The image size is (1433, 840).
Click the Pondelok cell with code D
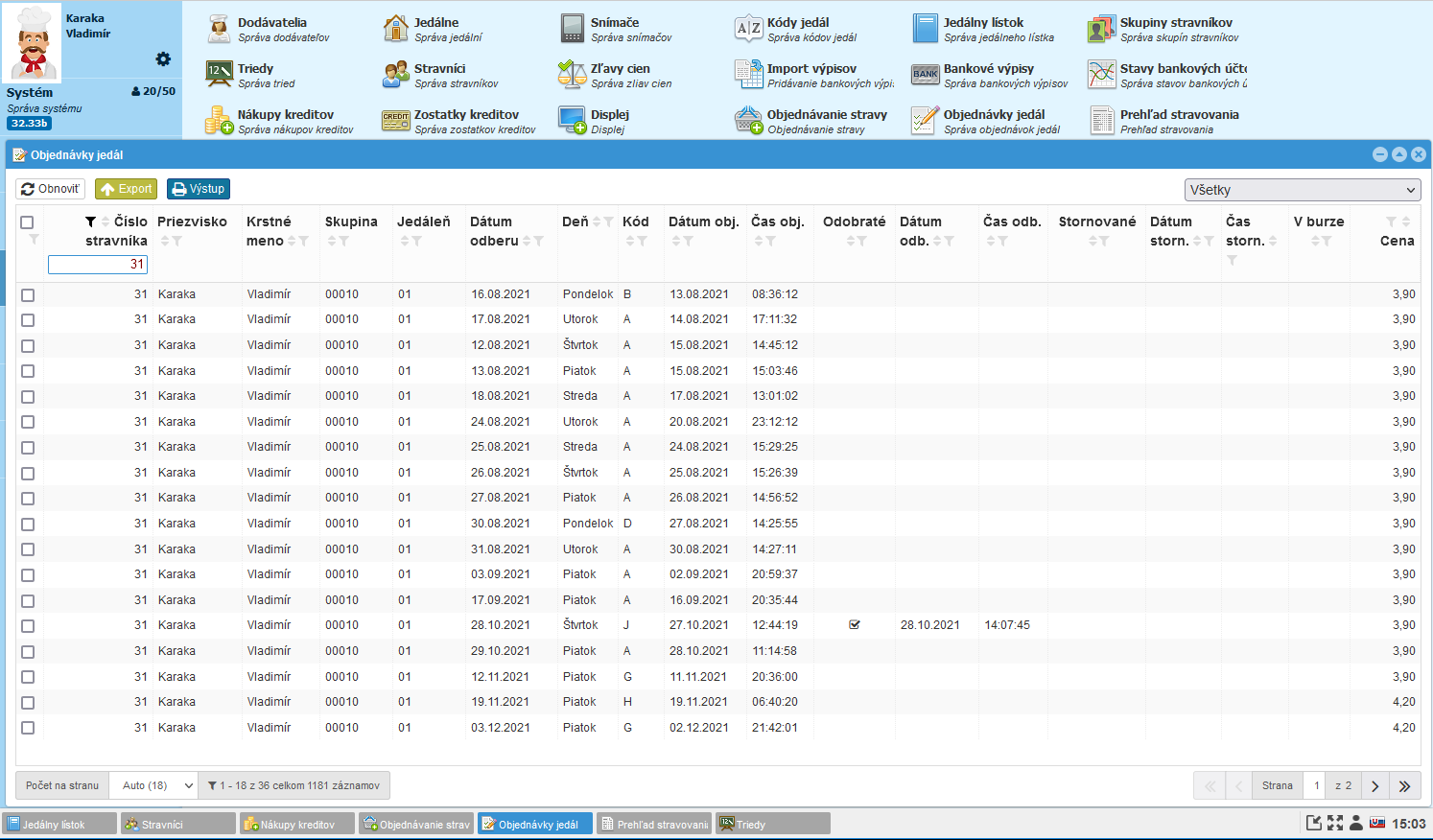pyautogui.click(x=588, y=524)
